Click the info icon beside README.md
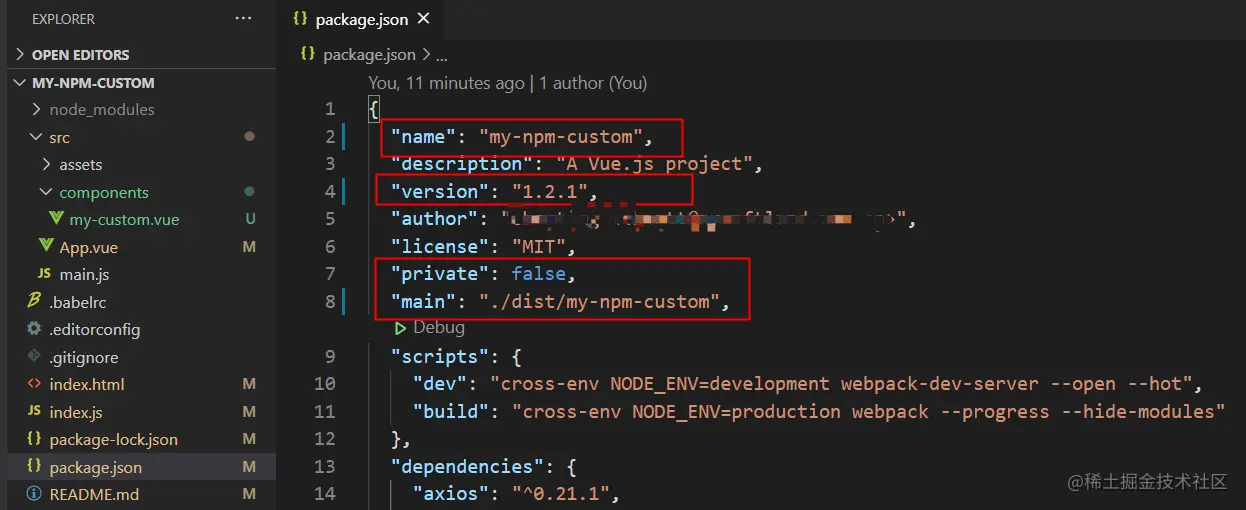Screen dimensions: 1246x510 pyautogui.click(x=34, y=494)
